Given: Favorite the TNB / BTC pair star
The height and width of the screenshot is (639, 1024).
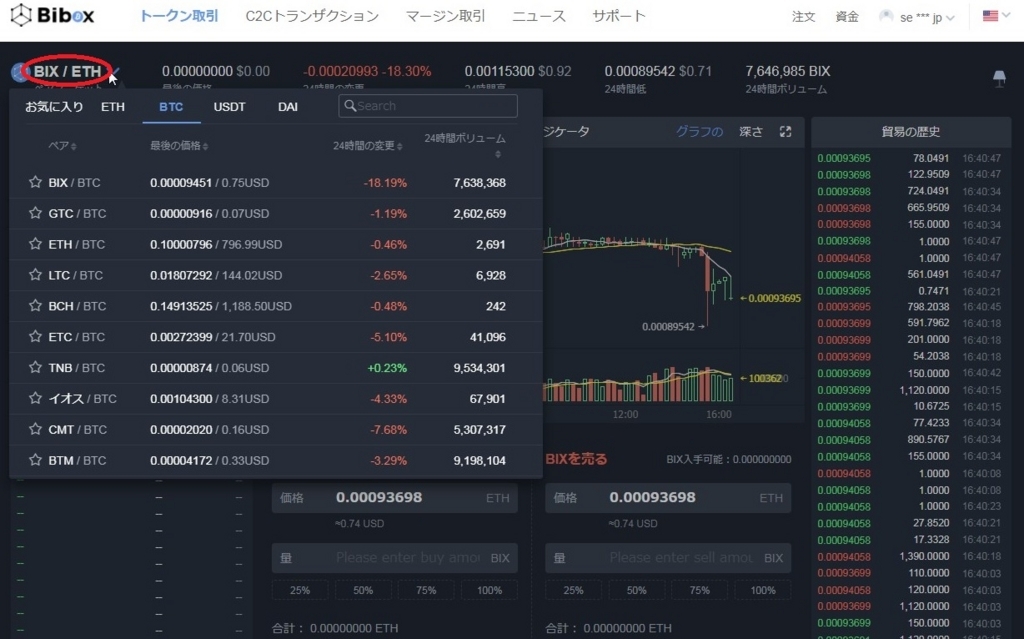Looking at the screenshot, I should pyautogui.click(x=35, y=367).
